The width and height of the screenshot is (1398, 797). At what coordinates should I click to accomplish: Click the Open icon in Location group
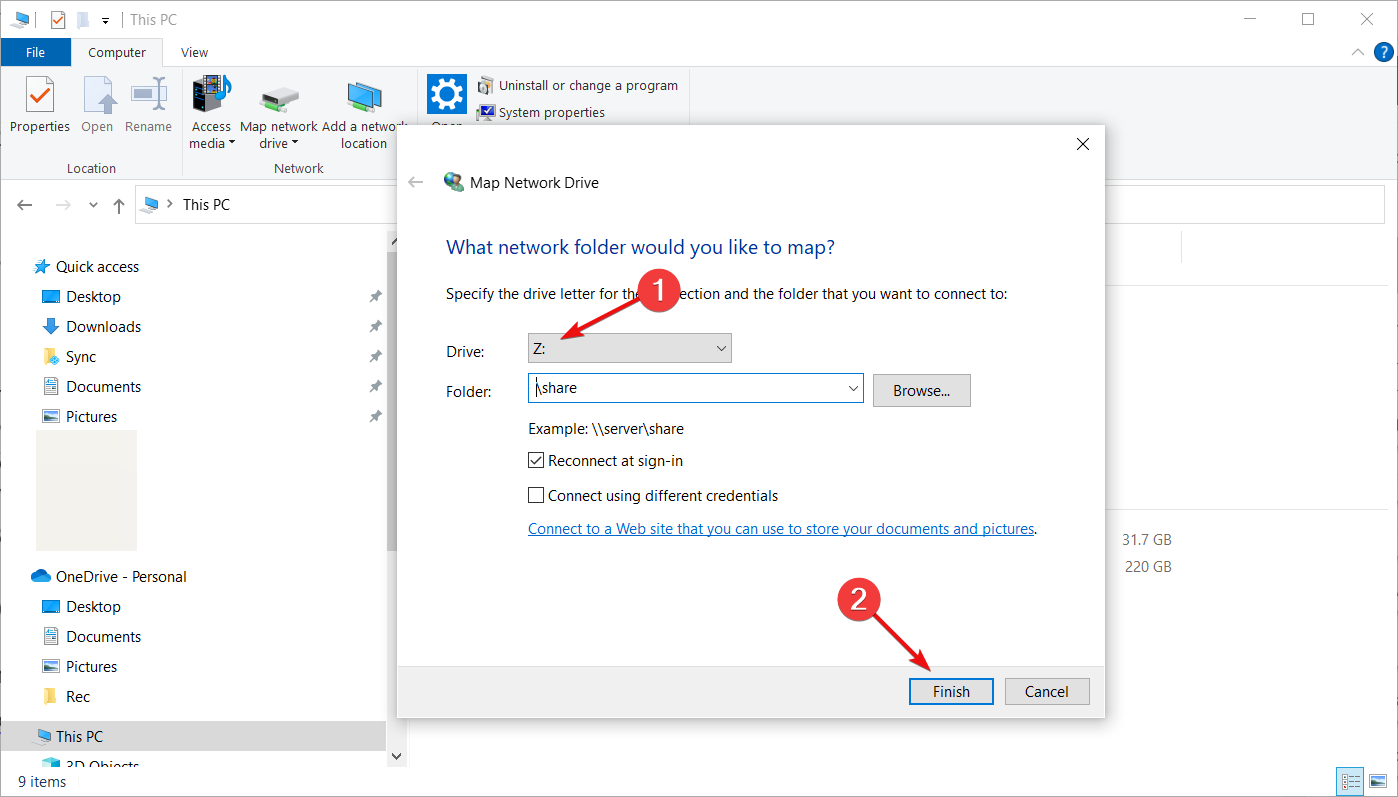click(97, 95)
